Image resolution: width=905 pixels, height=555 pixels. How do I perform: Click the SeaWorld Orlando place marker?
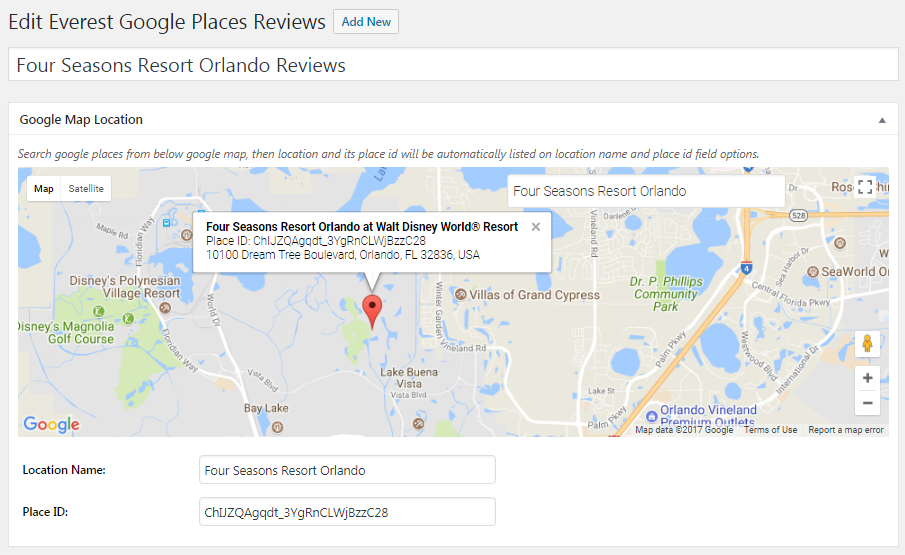[x=813, y=272]
